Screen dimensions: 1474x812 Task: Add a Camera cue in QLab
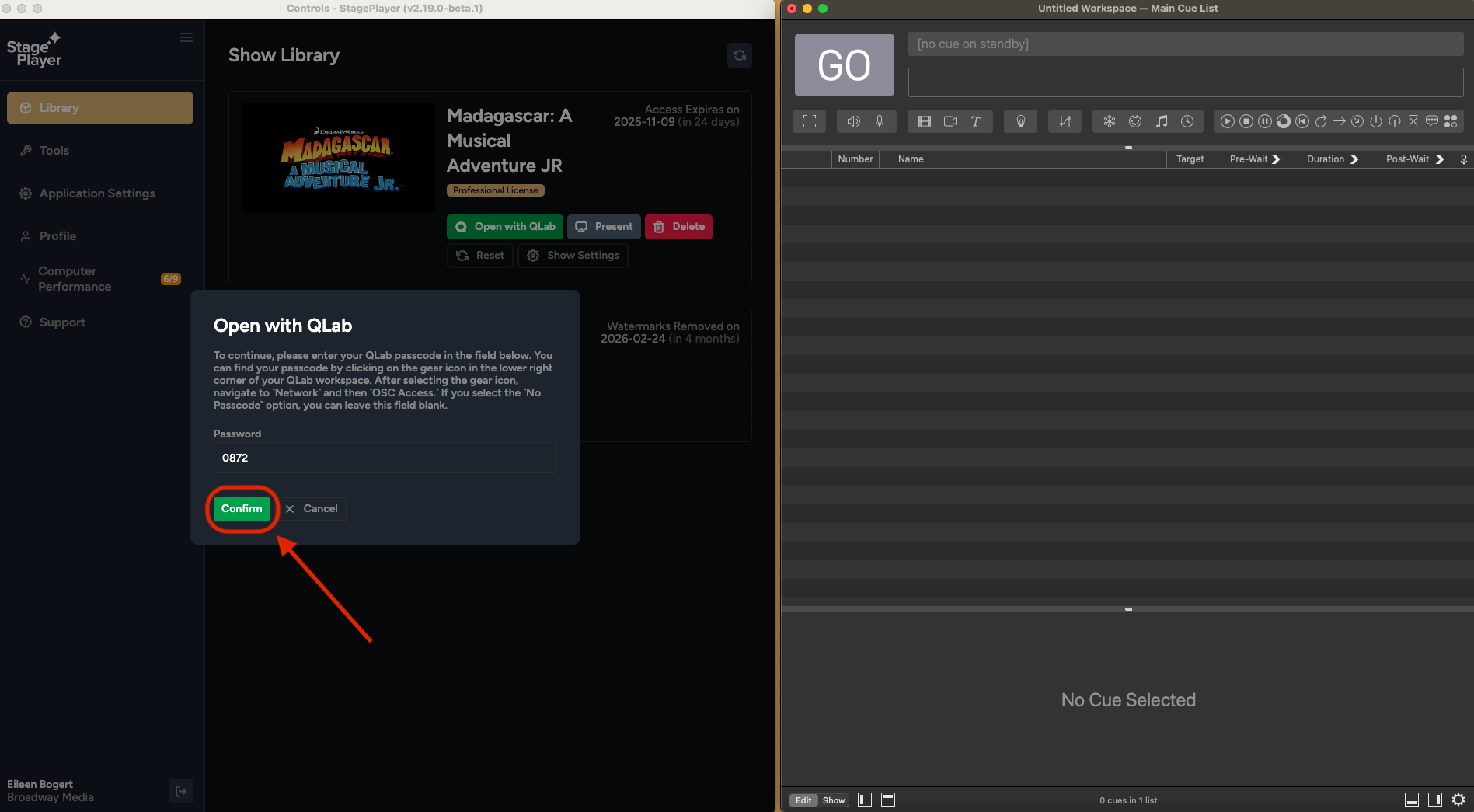(950, 121)
